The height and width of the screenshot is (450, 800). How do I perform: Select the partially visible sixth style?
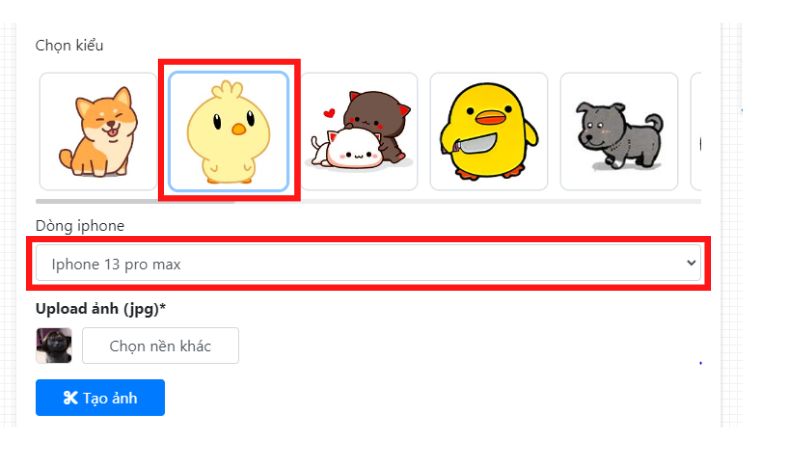[696, 131]
